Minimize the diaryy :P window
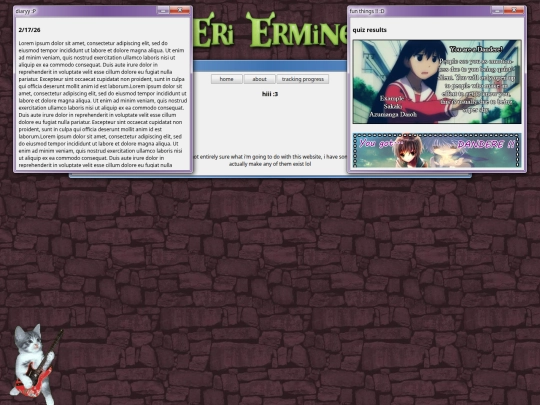 click(x=163, y=10)
